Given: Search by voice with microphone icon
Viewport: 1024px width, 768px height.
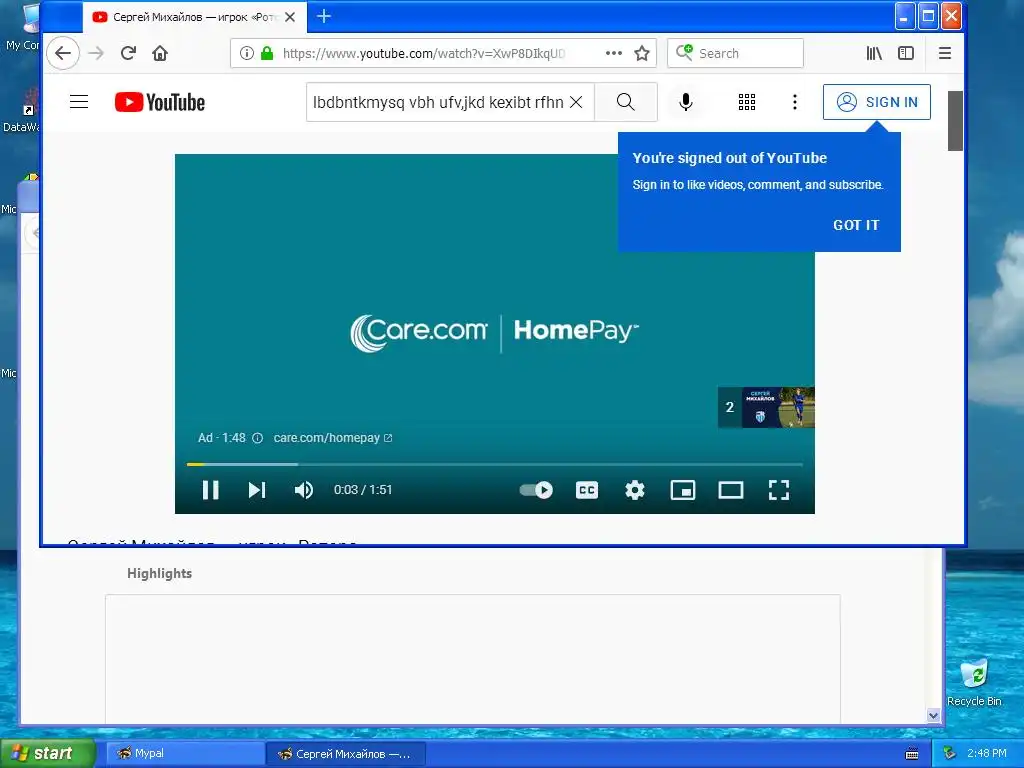Looking at the screenshot, I should click(x=686, y=103).
